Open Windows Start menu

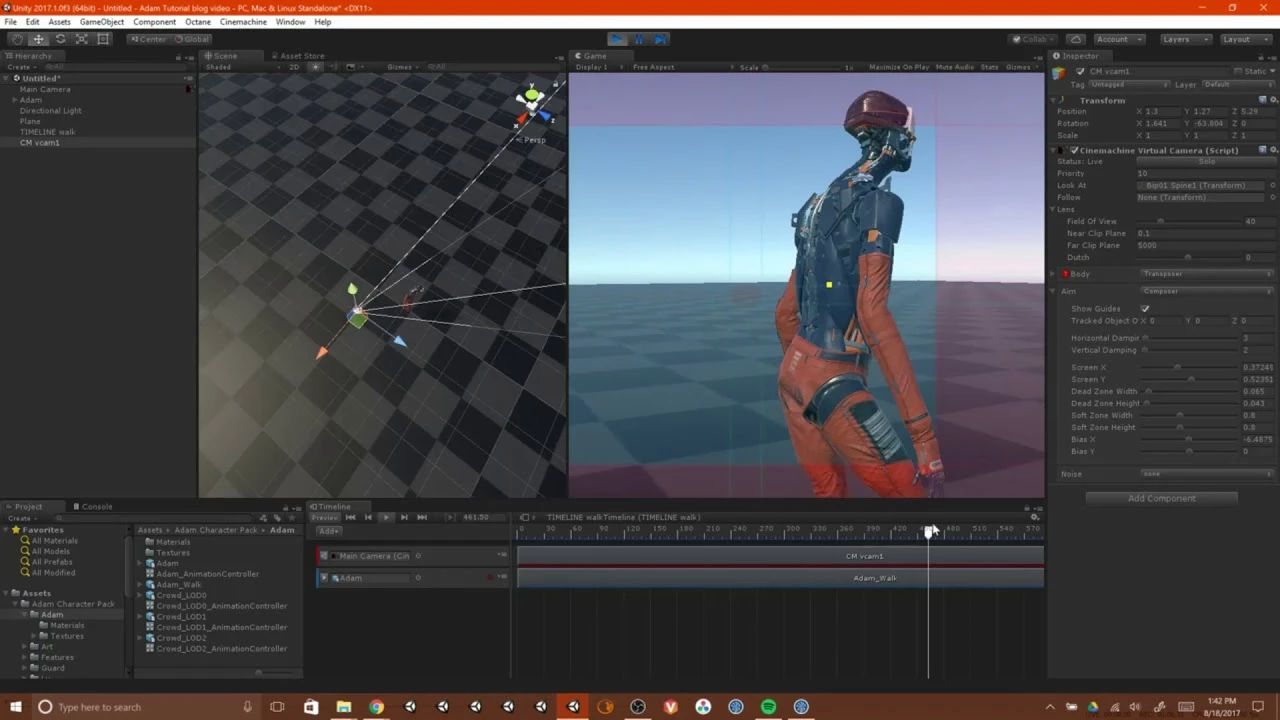click(x=16, y=707)
